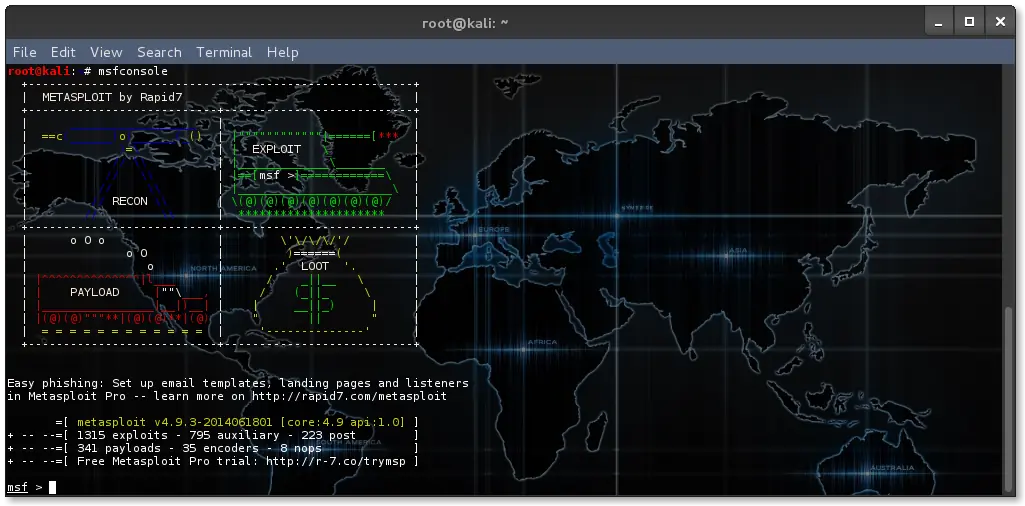Click the '1315 exploits' count text
The width and height of the screenshot is (1025, 506).
tap(123, 435)
